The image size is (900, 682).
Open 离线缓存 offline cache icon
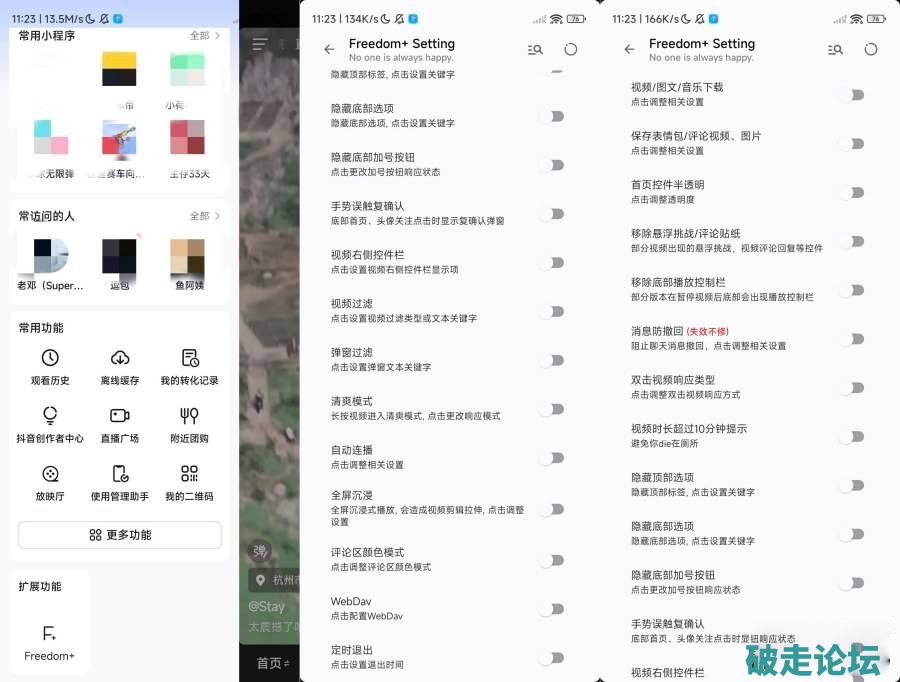click(x=119, y=358)
